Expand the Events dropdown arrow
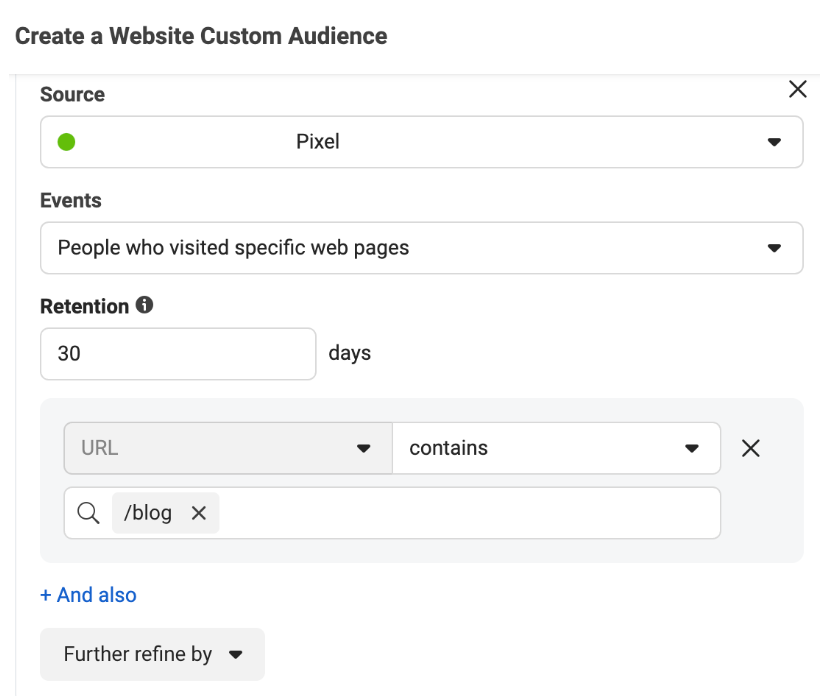The width and height of the screenshot is (832, 696). point(774,248)
